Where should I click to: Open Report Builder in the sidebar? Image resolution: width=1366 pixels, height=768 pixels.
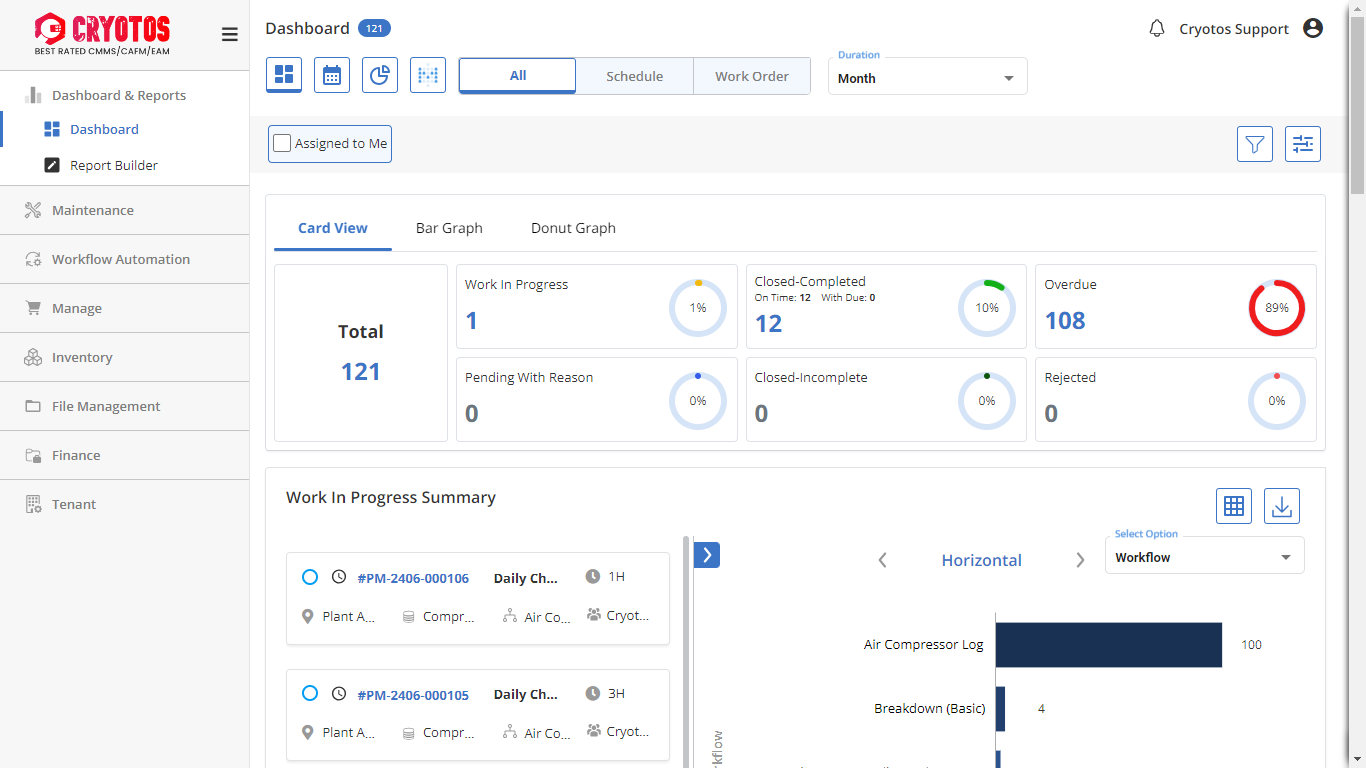114,165
